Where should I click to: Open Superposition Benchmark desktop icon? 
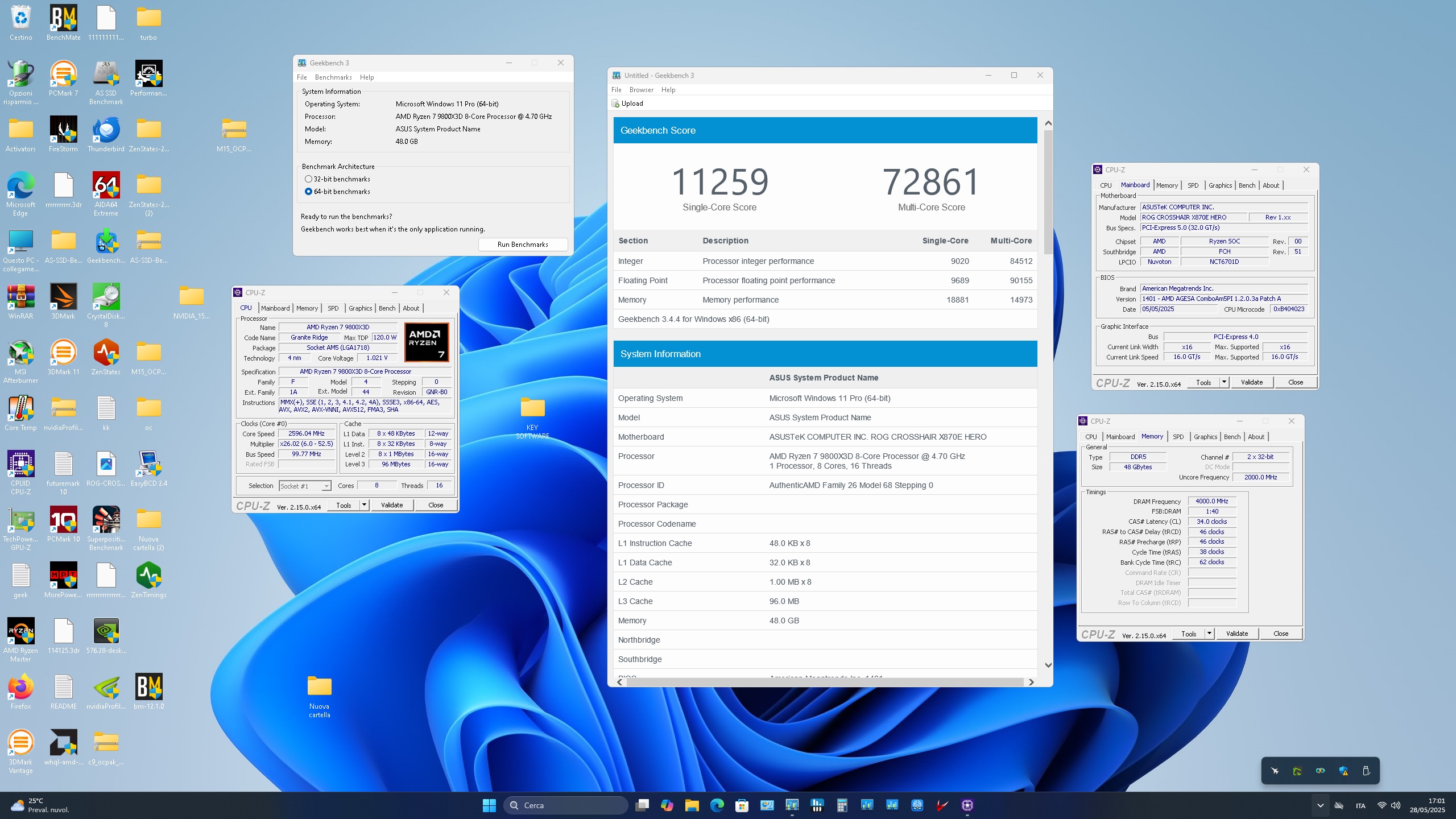(106, 528)
